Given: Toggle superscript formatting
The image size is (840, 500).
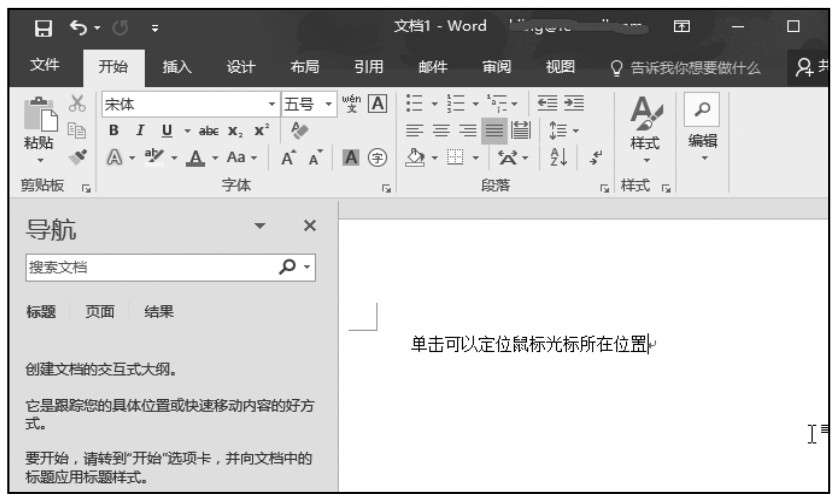Looking at the screenshot, I should click(x=261, y=130).
